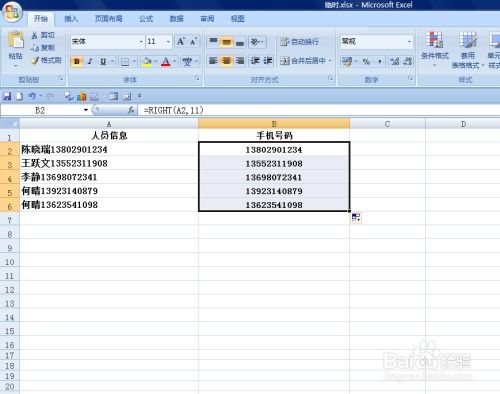Open the font name 宋体 dropdown
Screen dimensions: 500x394
(x=141, y=42)
